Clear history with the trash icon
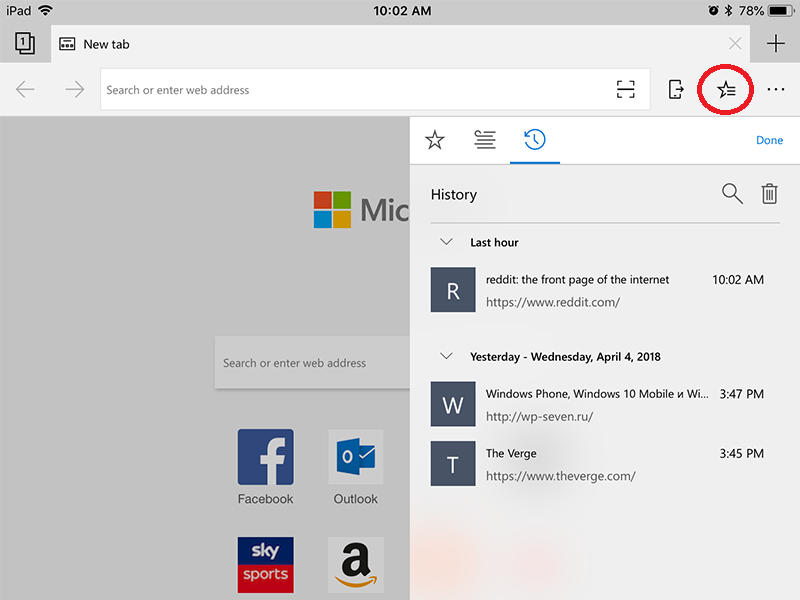This screenshot has width=800, height=600. click(769, 194)
